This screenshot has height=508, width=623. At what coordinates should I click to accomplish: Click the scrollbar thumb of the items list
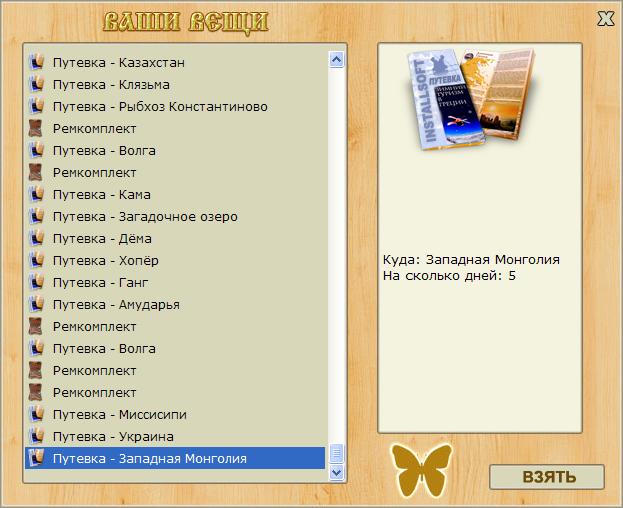[x=337, y=453]
